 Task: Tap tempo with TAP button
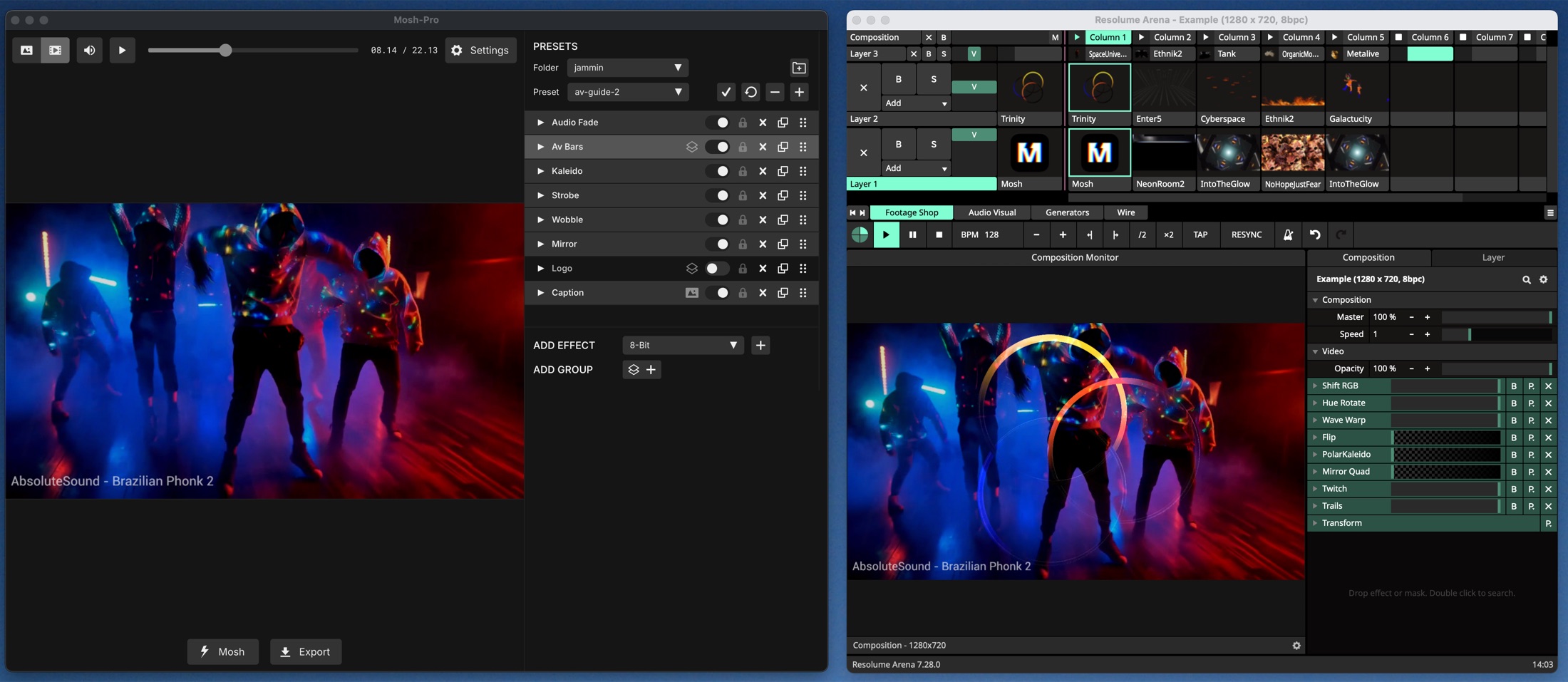click(x=1200, y=234)
